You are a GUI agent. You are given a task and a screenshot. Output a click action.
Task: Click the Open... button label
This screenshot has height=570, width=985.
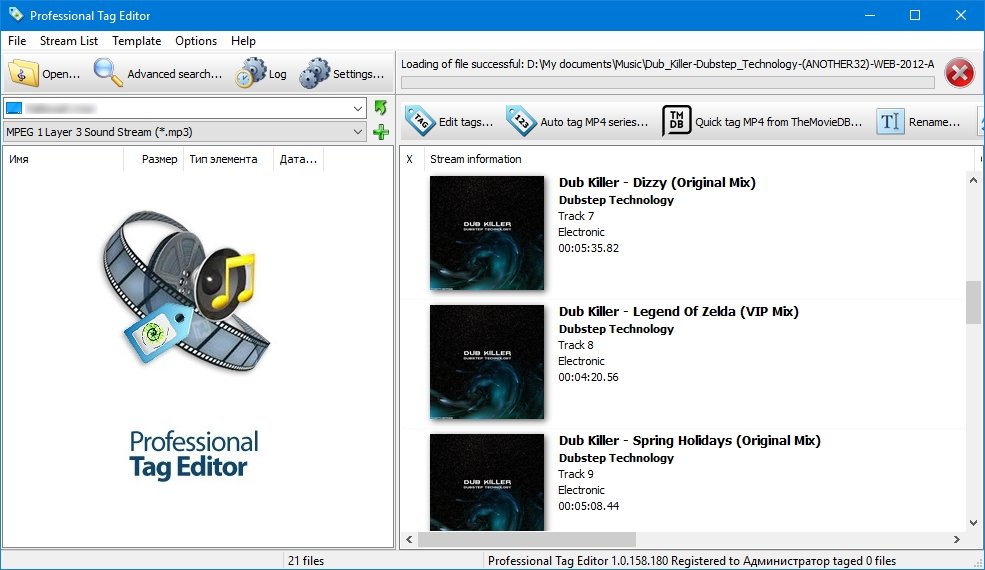coord(61,74)
